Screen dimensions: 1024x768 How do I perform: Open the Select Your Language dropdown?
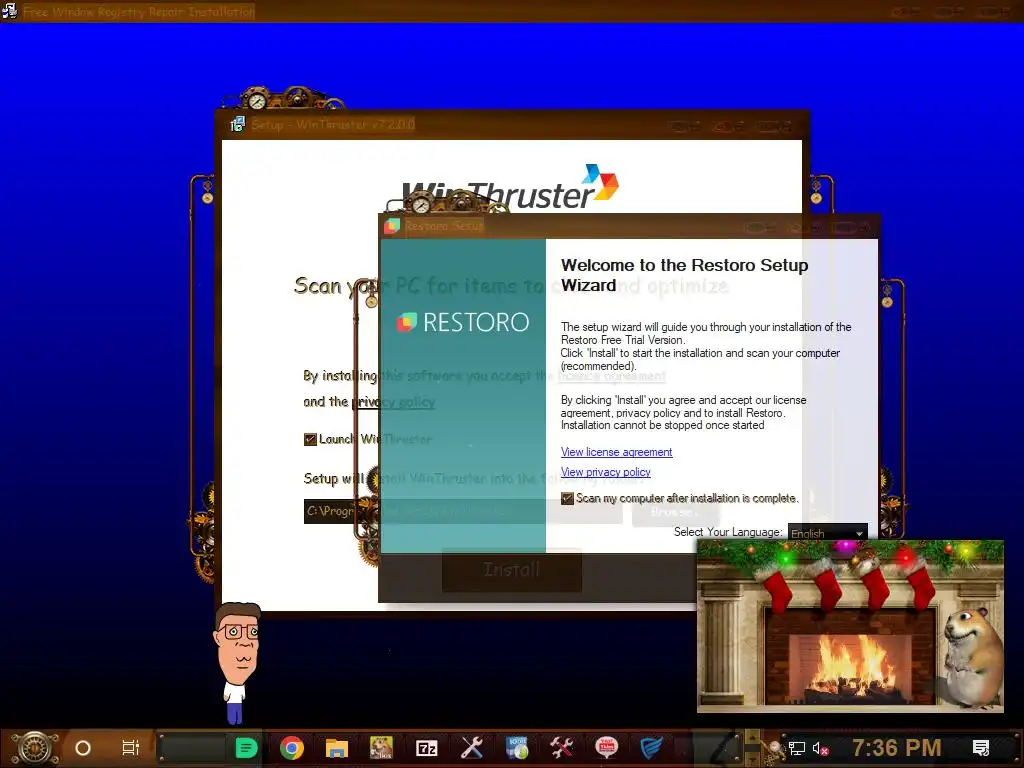click(x=827, y=533)
